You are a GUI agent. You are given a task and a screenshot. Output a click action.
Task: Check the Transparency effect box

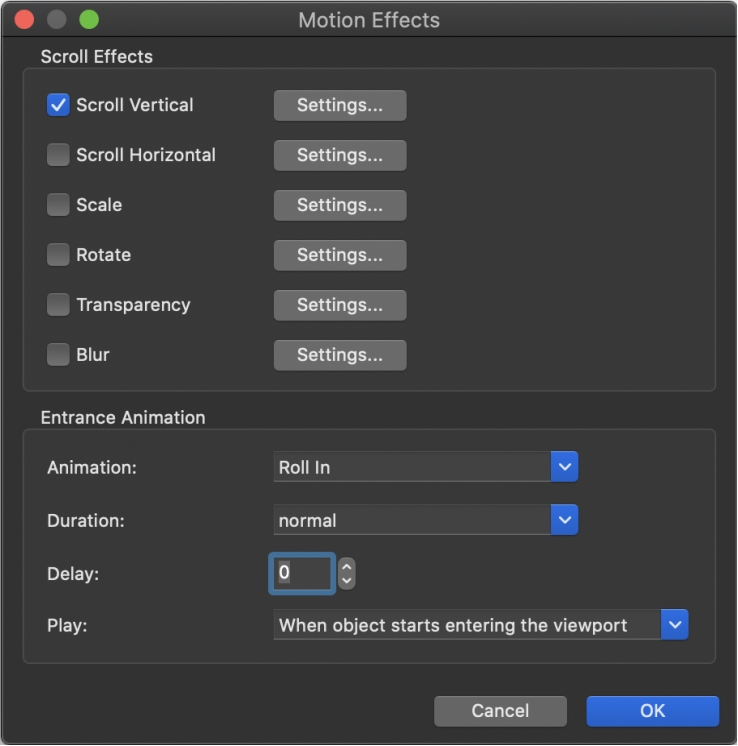58,305
